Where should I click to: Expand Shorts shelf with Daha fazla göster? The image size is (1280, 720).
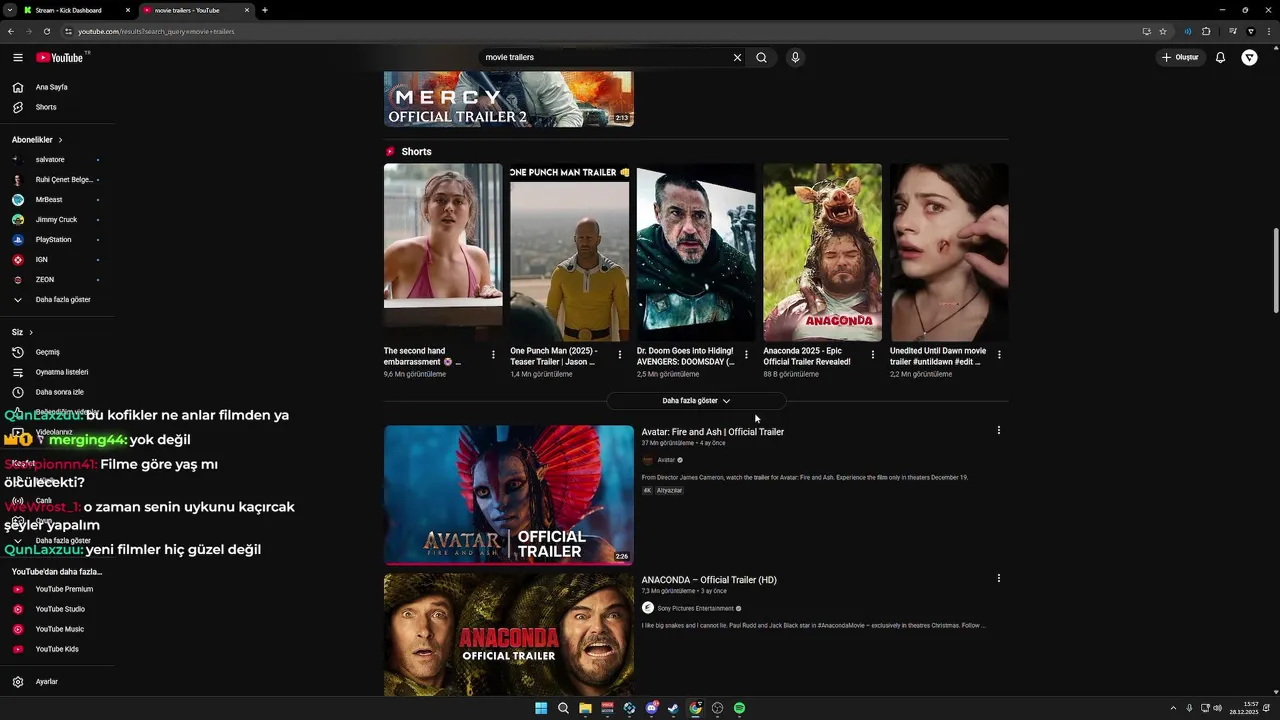(696, 400)
